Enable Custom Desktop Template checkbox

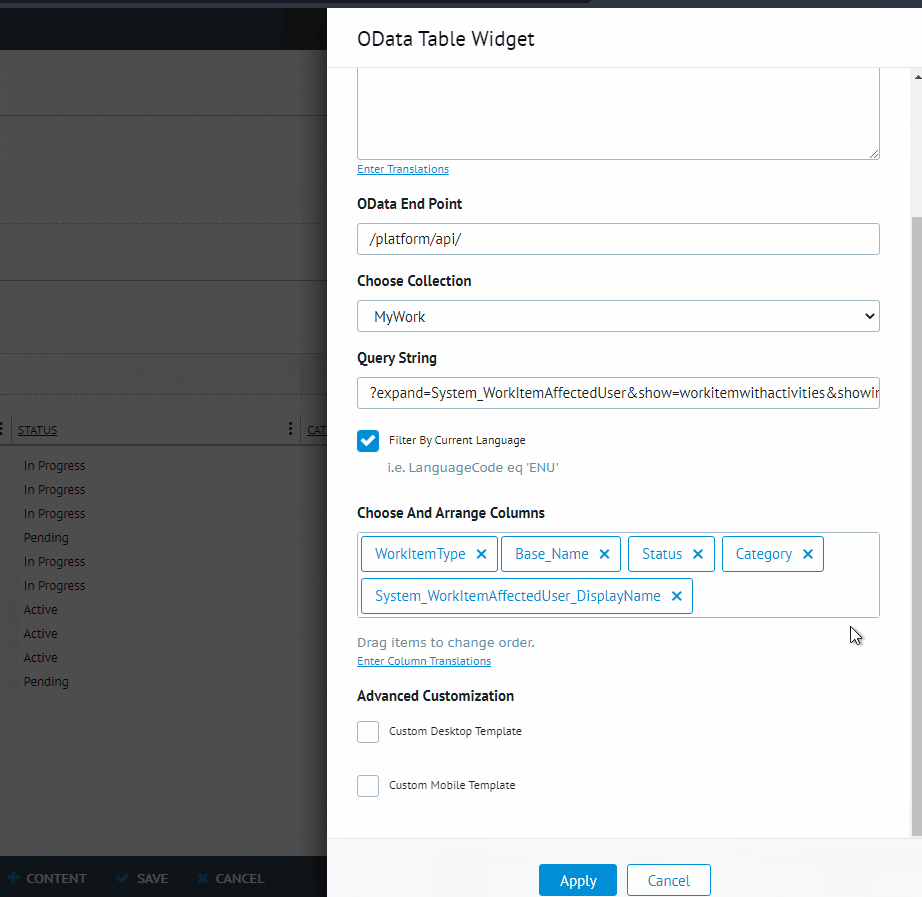click(368, 732)
